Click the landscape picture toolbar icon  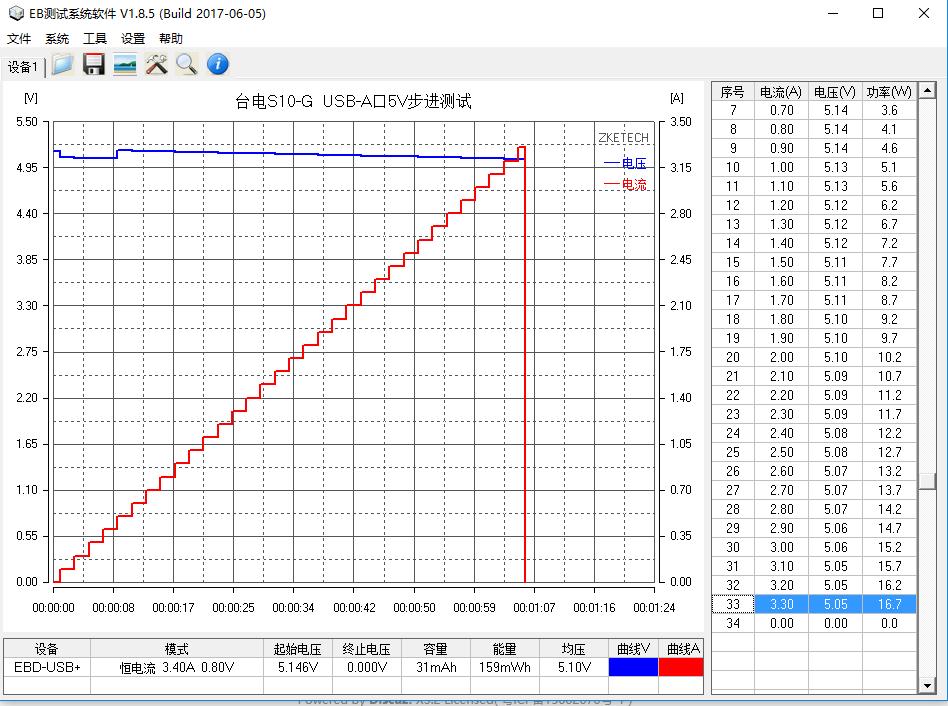point(125,65)
